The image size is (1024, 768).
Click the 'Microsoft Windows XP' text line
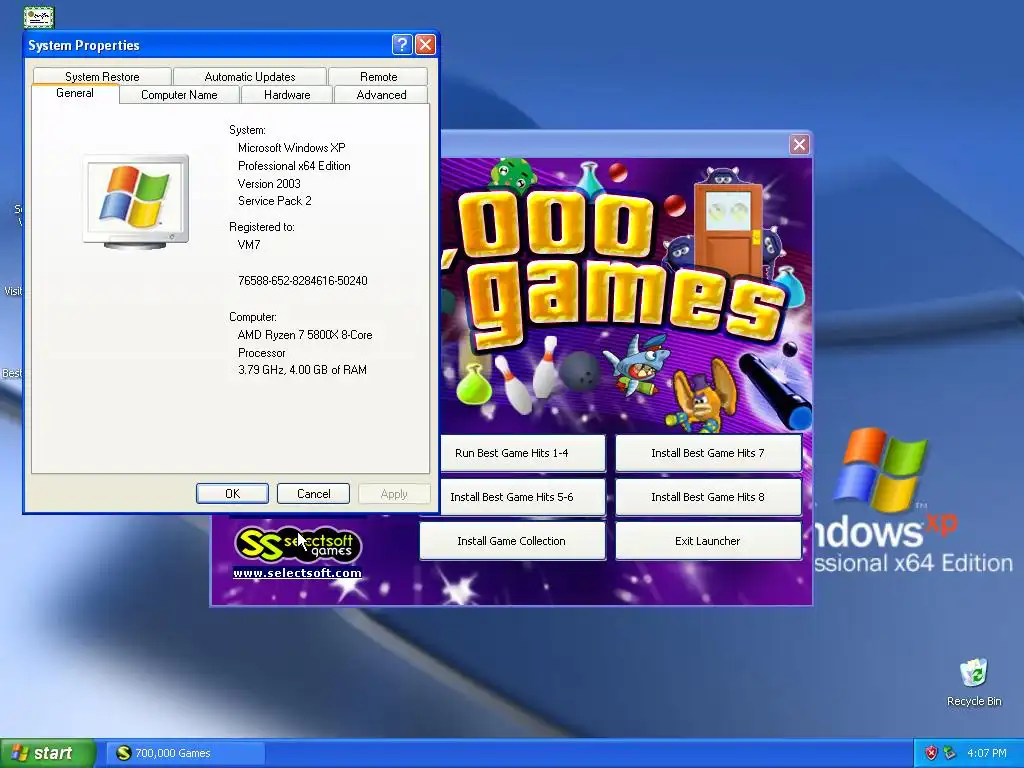pyautogui.click(x=291, y=148)
